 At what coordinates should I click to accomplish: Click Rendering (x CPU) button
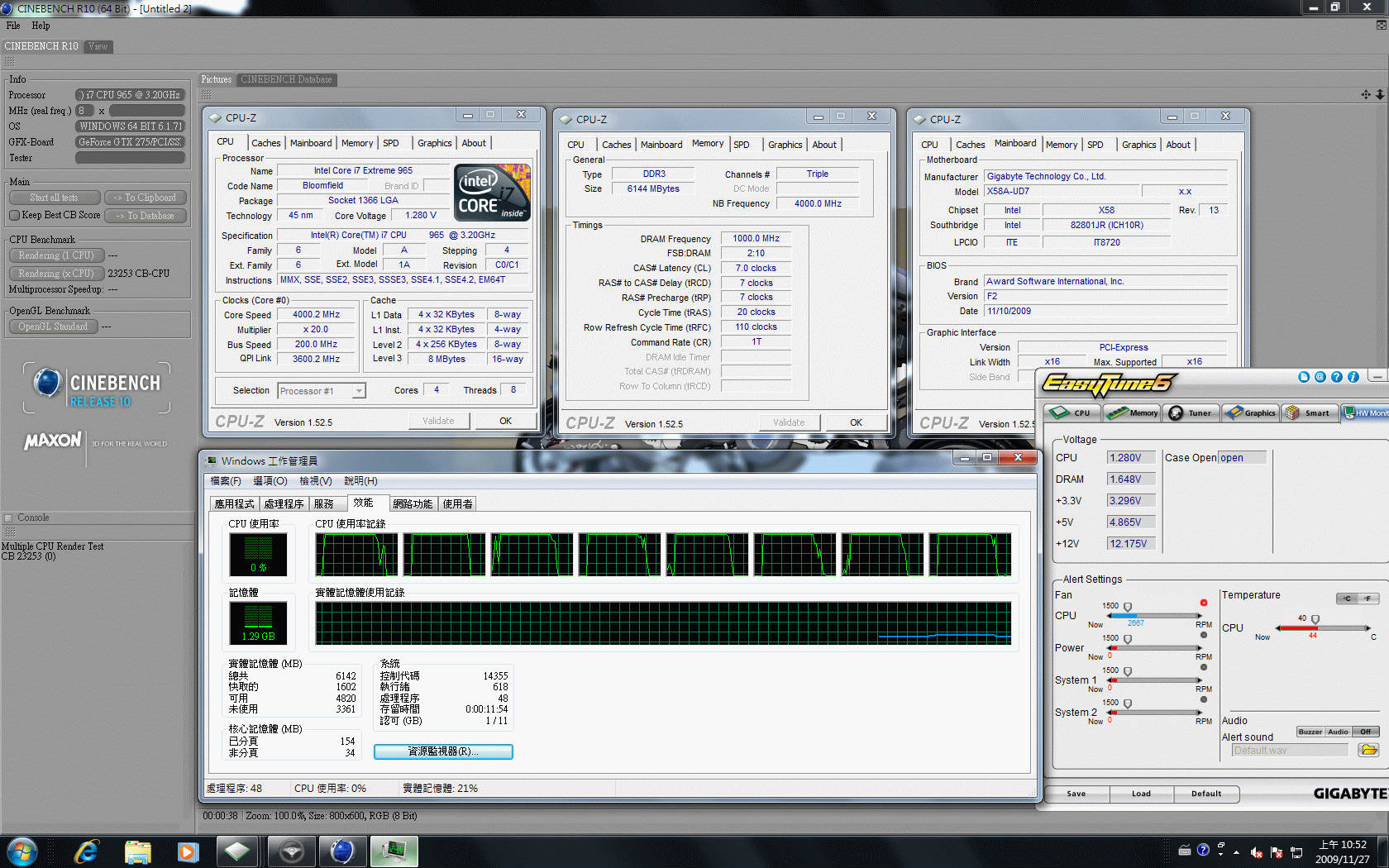click(x=56, y=274)
